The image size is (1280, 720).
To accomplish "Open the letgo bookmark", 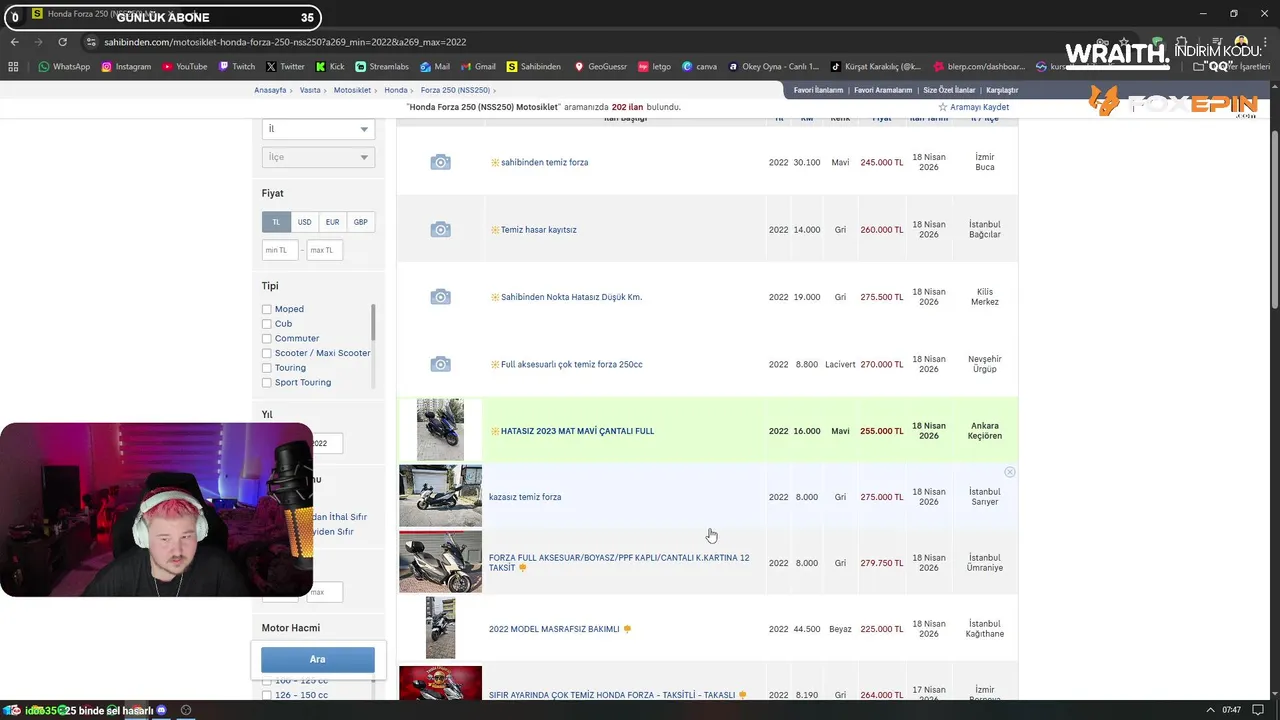I will coord(654,67).
